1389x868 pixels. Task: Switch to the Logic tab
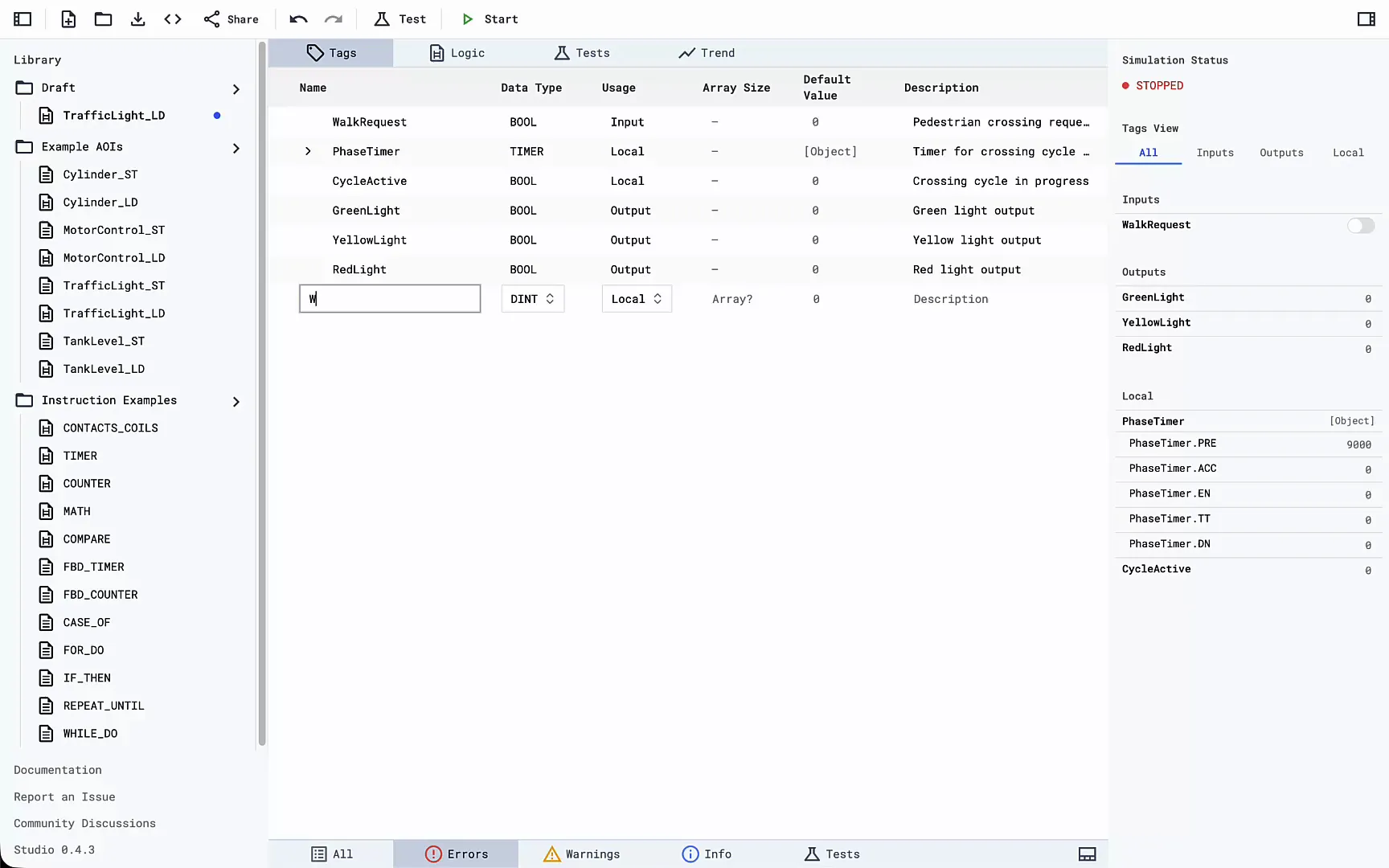(457, 53)
